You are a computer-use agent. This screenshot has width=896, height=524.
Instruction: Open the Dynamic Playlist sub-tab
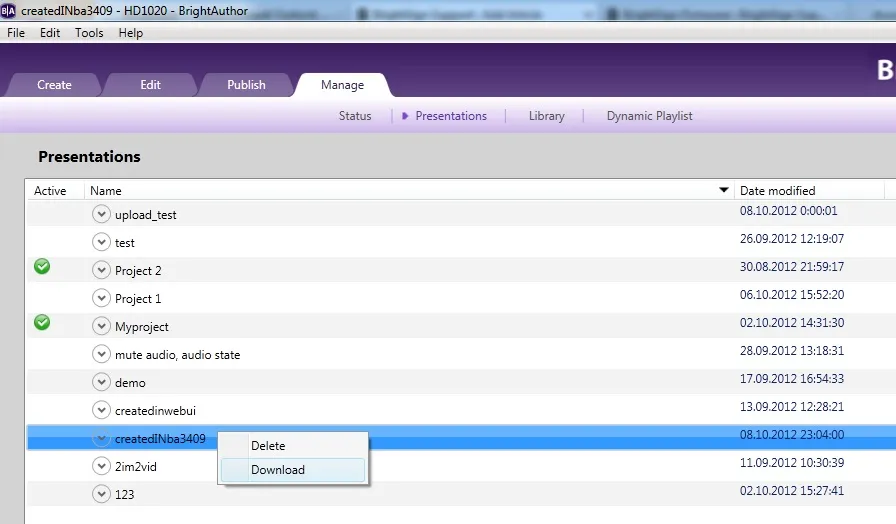pyautogui.click(x=649, y=116)
